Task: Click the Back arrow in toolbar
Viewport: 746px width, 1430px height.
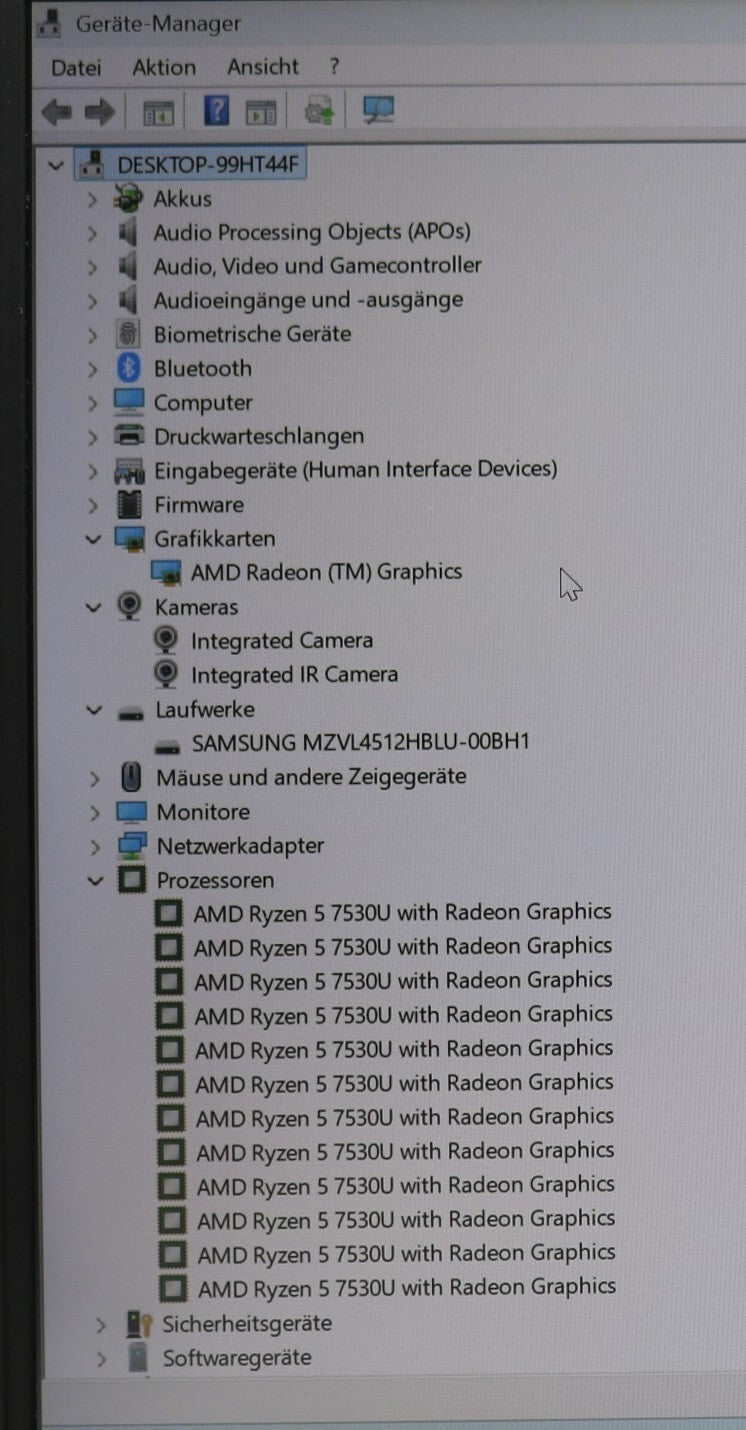Action: (56, 112)
